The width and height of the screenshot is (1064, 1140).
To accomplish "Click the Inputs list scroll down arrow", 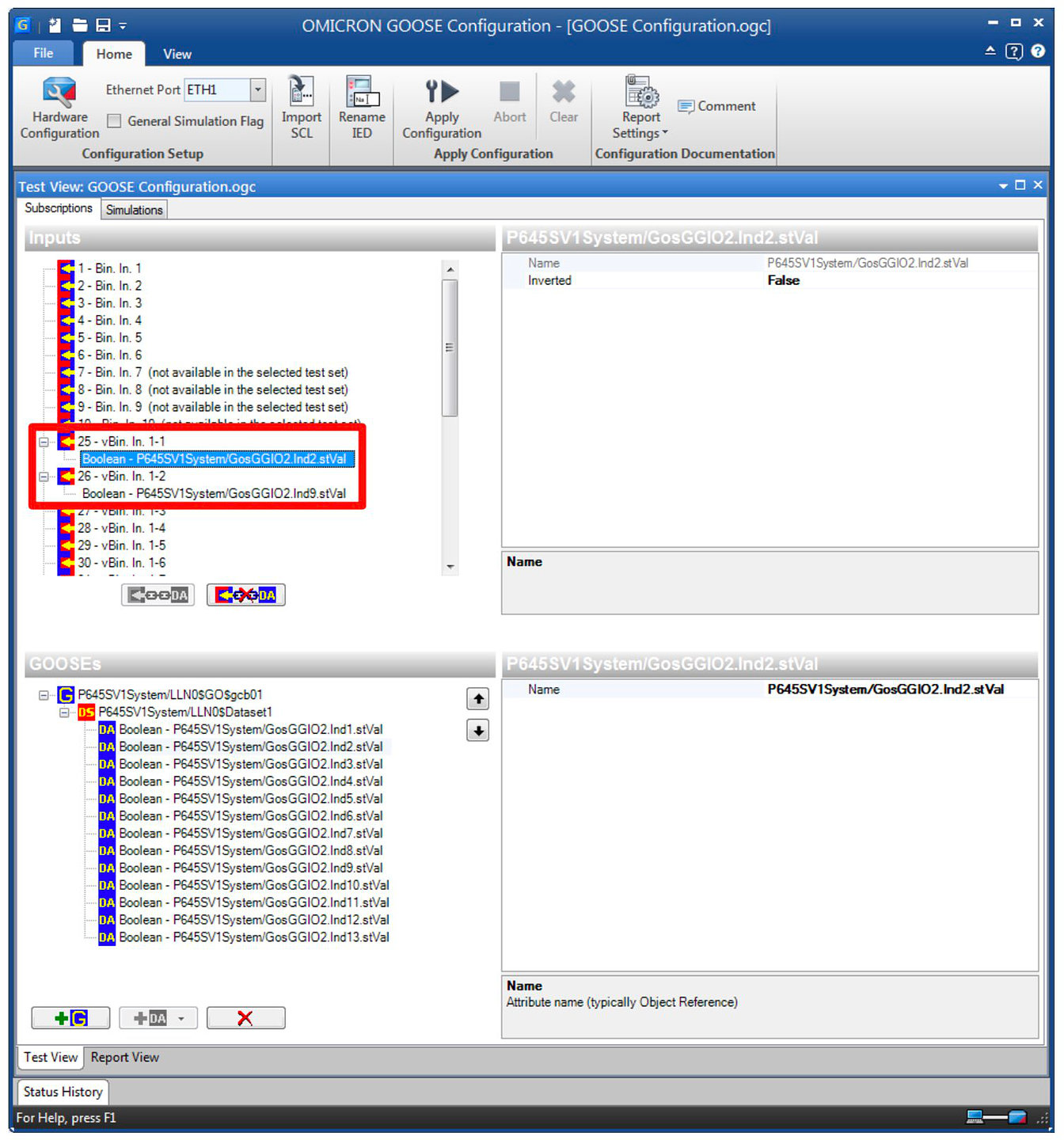I will tap(450, 567).
